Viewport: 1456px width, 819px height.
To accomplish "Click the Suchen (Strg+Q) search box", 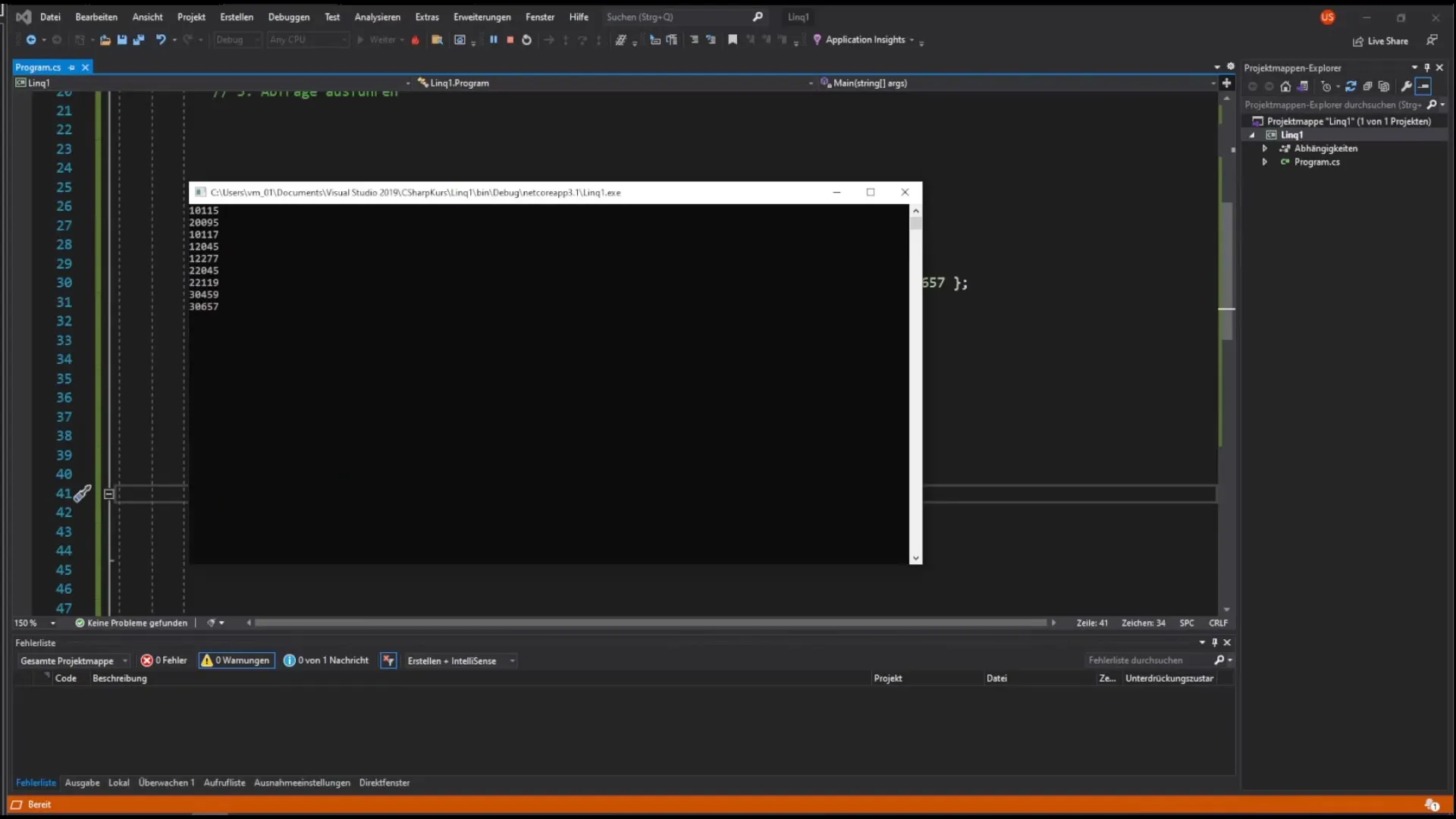I will (684, 17).
